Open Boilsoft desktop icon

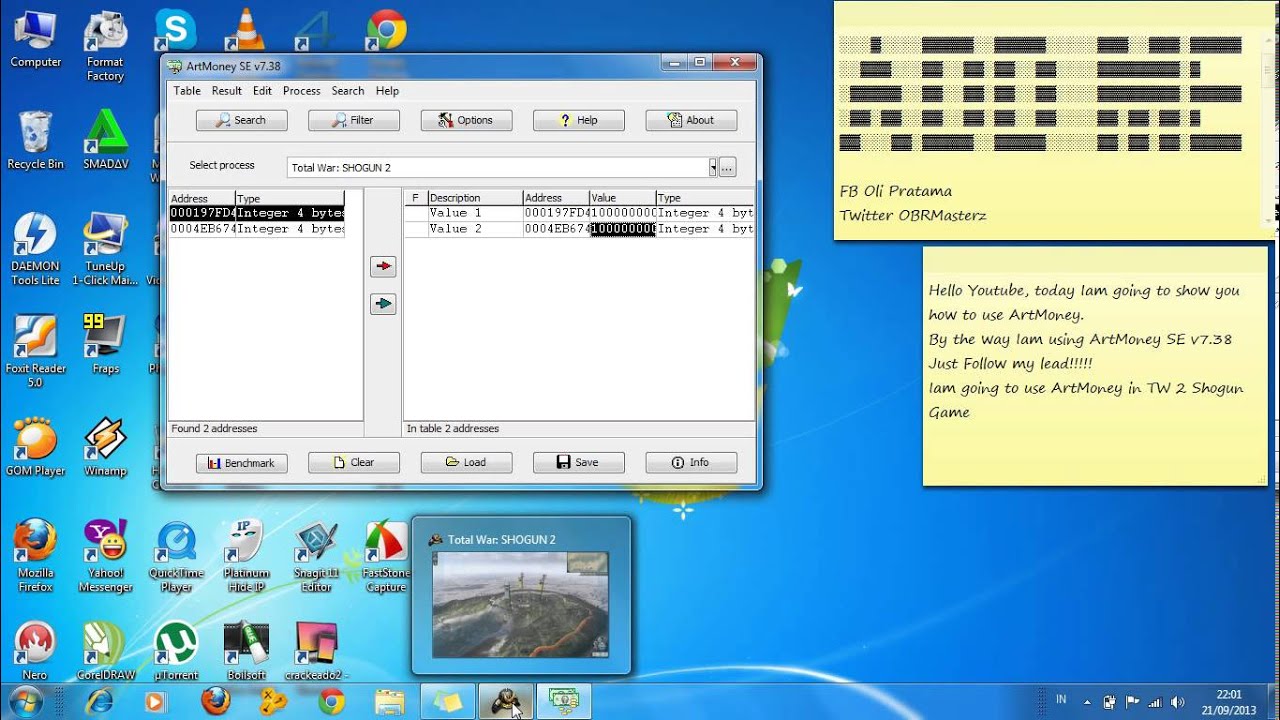(x=246, y=650)
